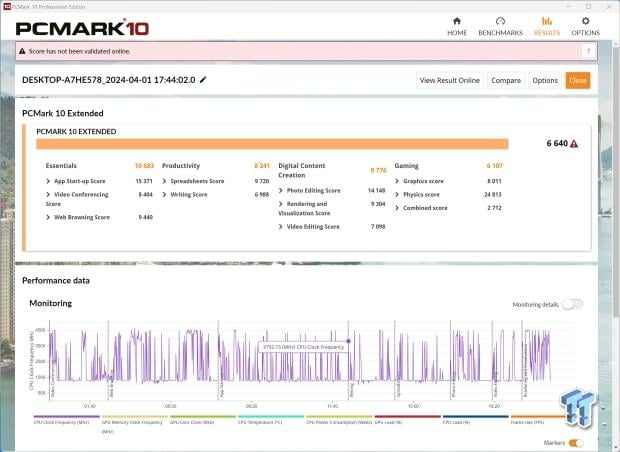Viewport: 620px width, 452px height.
Task: Click the vertical scrollbar on the right
Action: tap(617, 178)
